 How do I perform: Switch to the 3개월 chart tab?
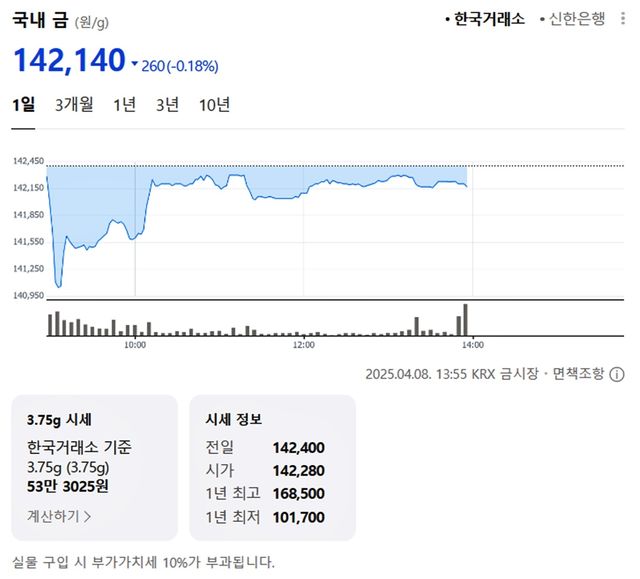click(x=74, y=105)
